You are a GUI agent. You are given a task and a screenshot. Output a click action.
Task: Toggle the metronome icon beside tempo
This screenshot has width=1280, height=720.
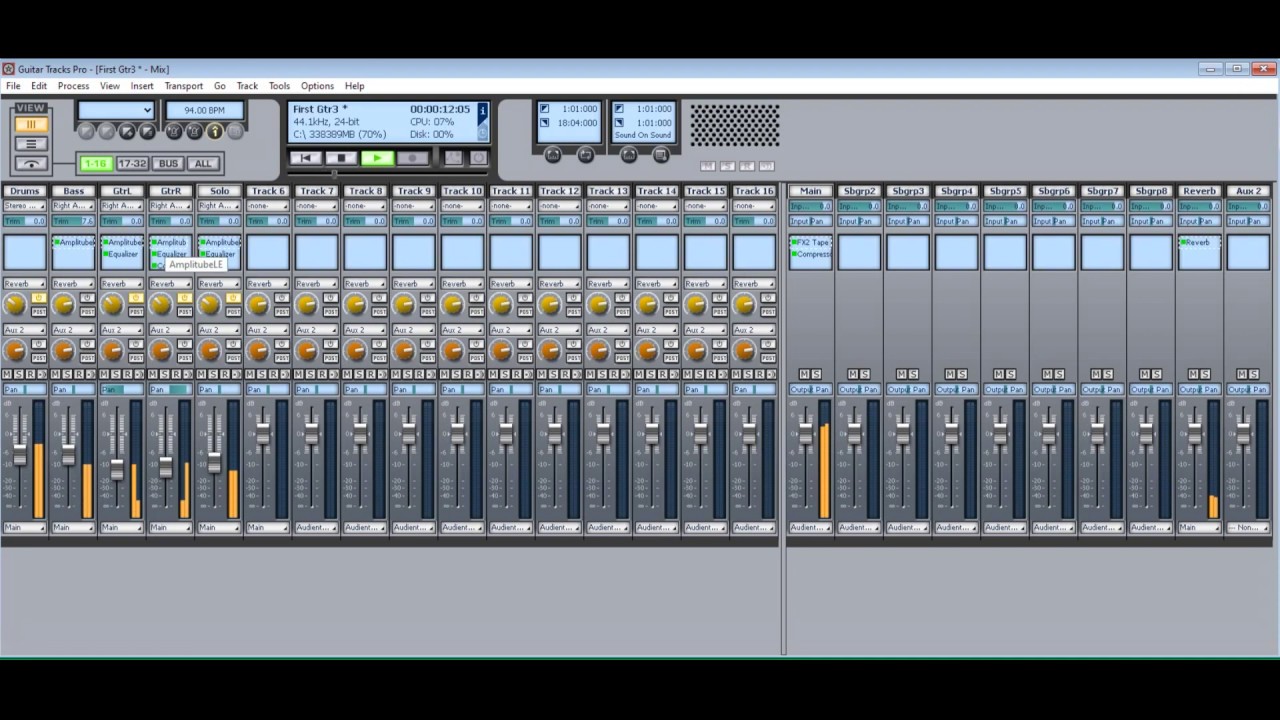click(x=173, y=131)
